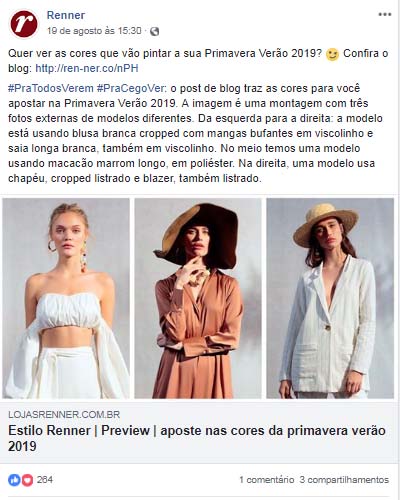Viewport: 400px width, 500px height.
Task: Click the Renner red logo avatar
Action: [x=24, y=24]
